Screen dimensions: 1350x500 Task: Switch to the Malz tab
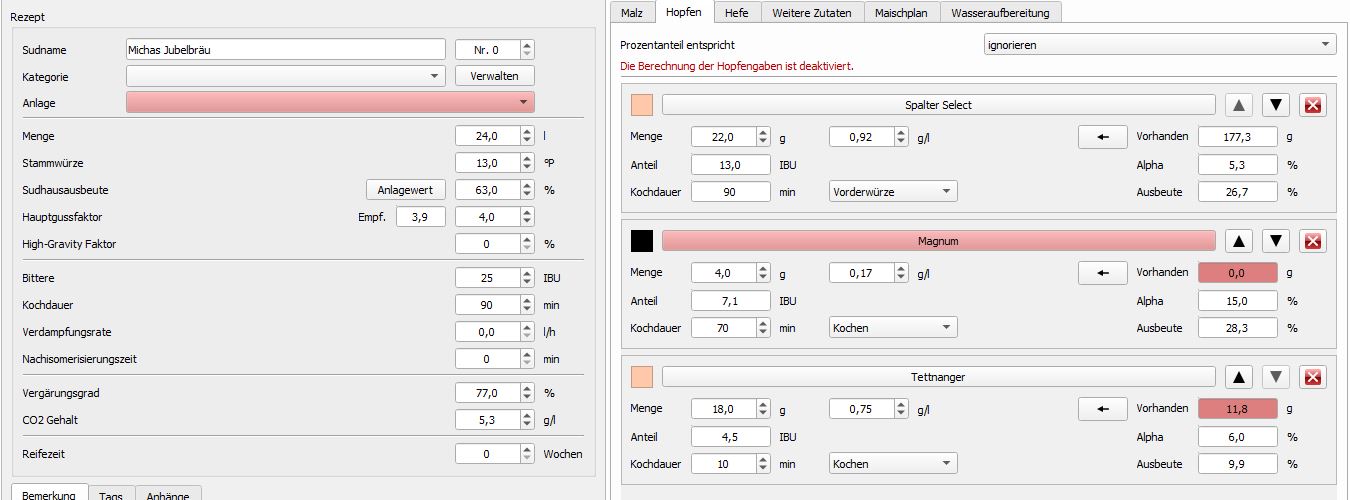(x=632, y=12)
